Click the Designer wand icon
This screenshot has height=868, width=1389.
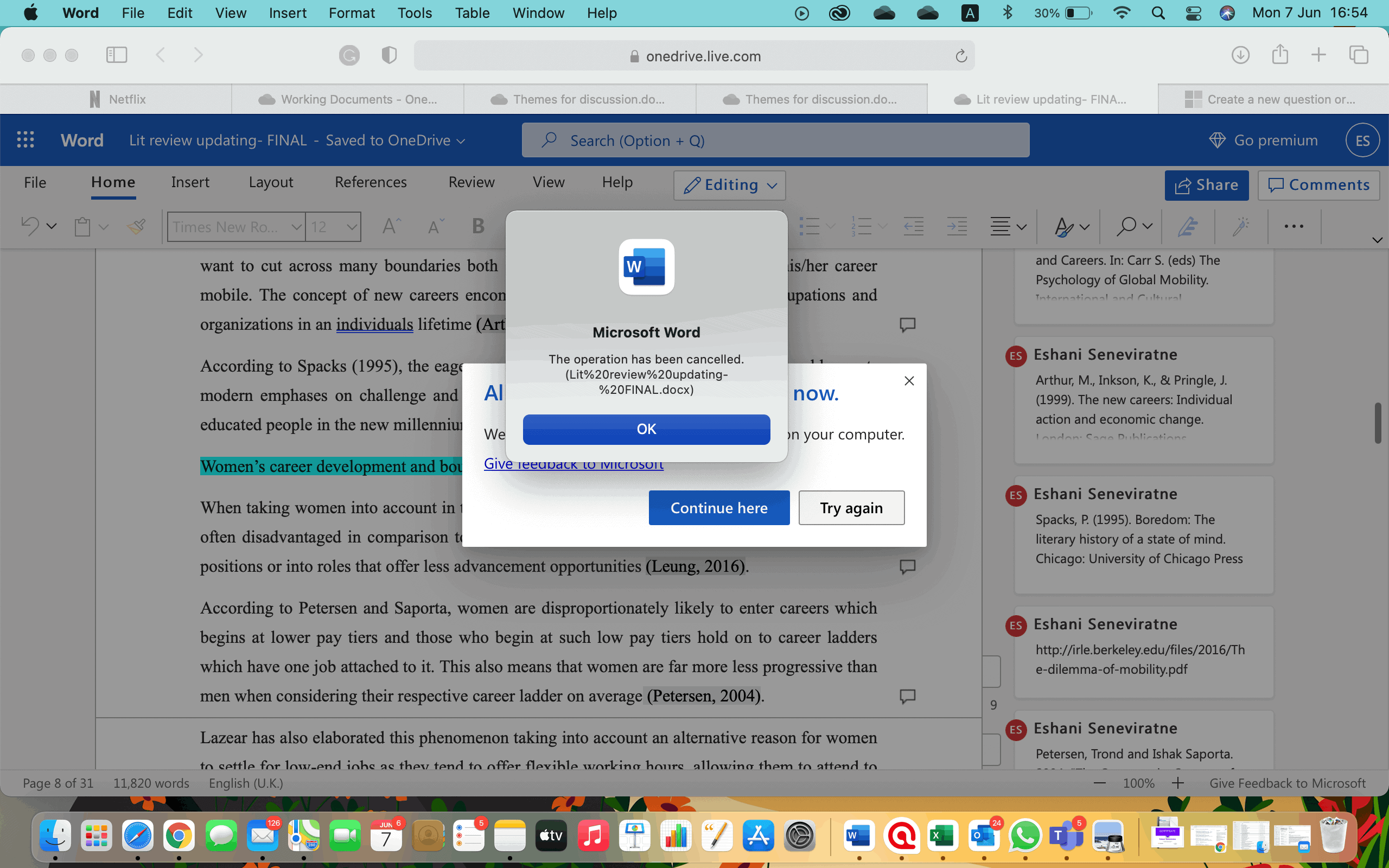click(1240, 226)
